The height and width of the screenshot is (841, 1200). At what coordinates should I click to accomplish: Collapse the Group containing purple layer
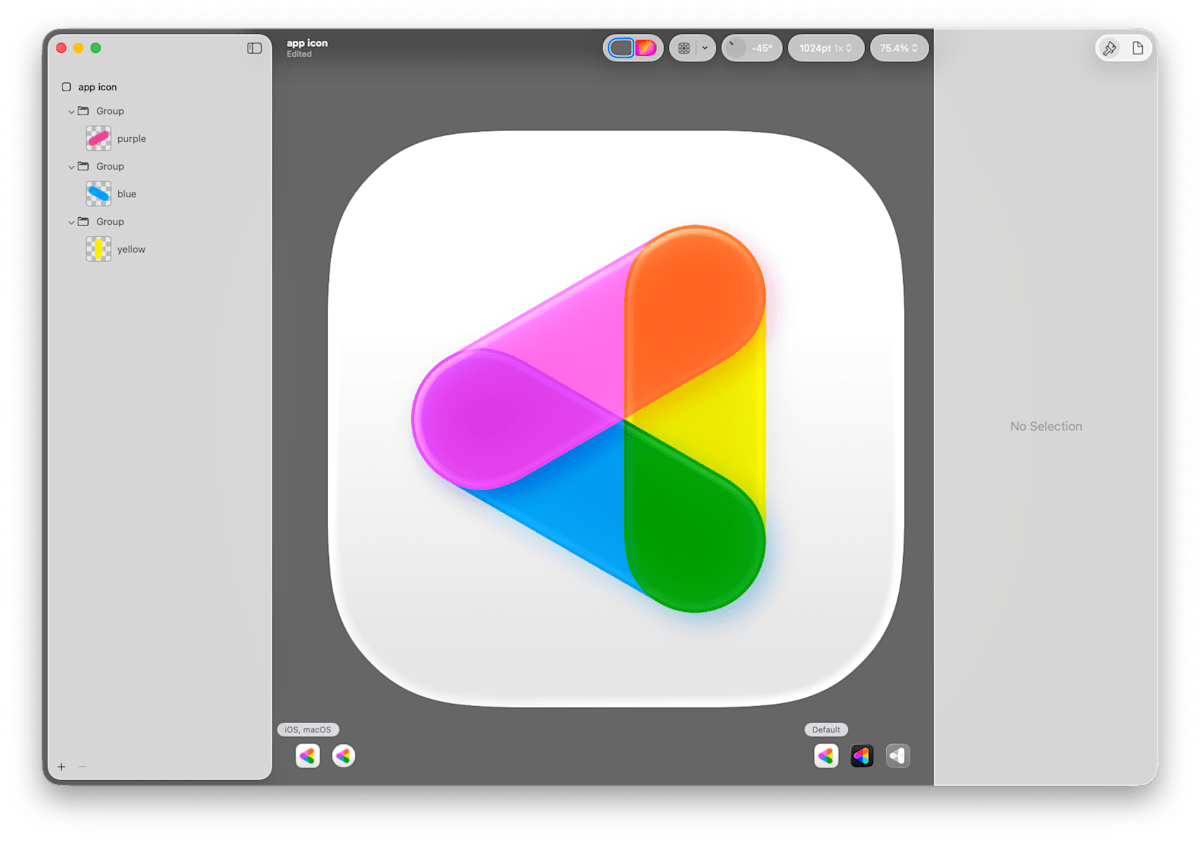click(x=71, y=111)
